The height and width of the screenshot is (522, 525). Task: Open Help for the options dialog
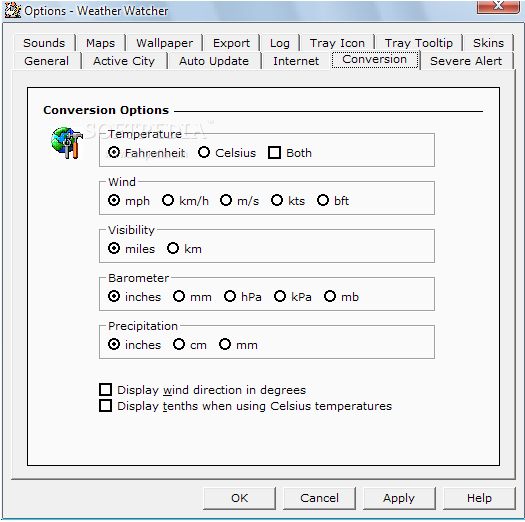[x=479, y=498]
